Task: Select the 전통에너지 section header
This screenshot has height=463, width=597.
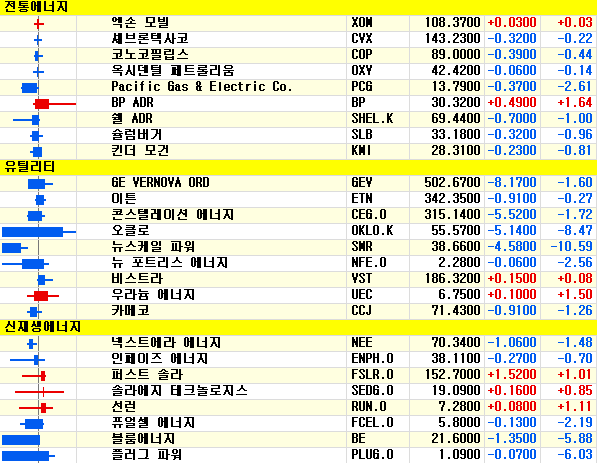Action: tap(298, 7)
